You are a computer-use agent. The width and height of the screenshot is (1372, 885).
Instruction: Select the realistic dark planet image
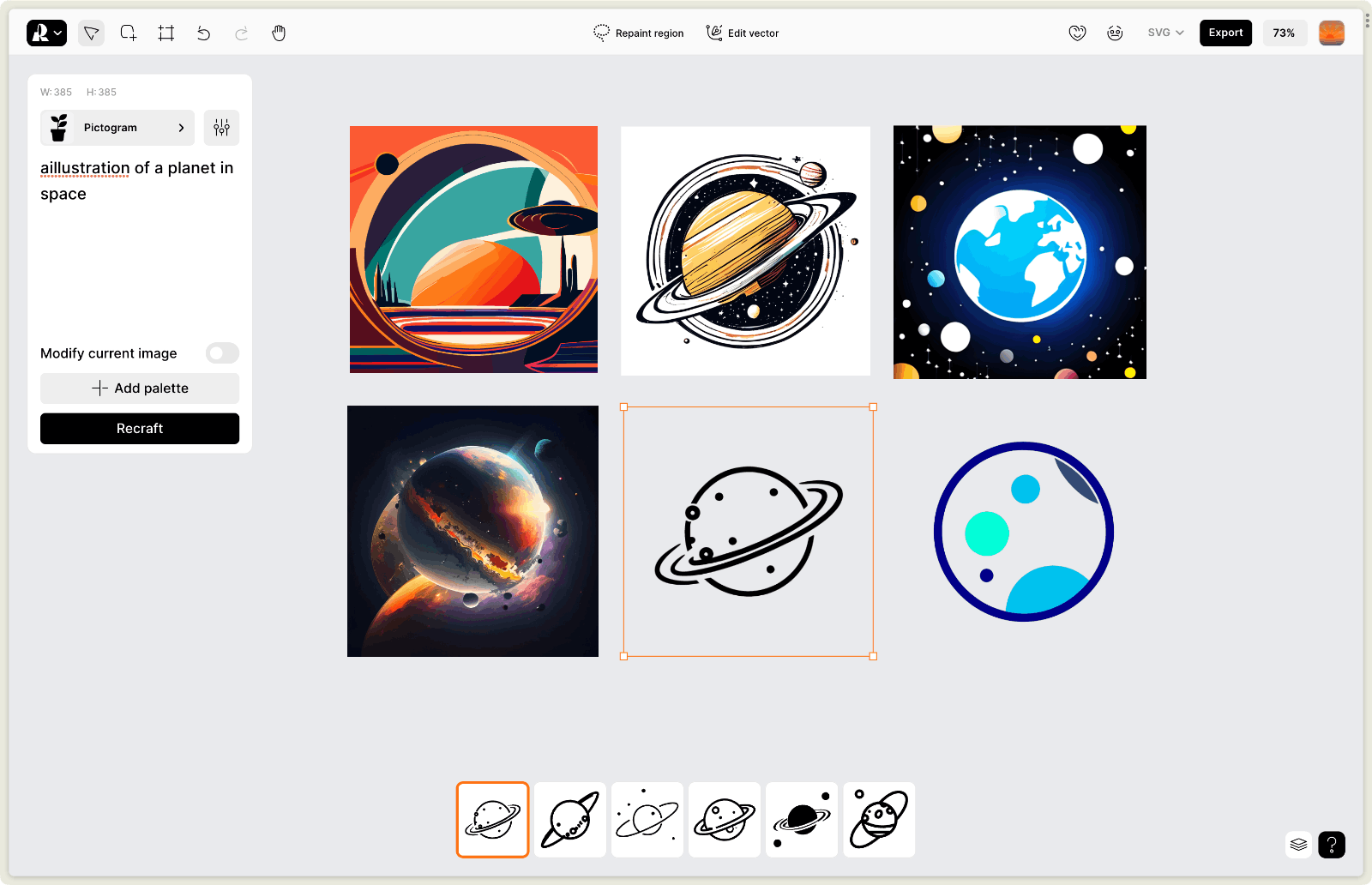pos(472,532)
